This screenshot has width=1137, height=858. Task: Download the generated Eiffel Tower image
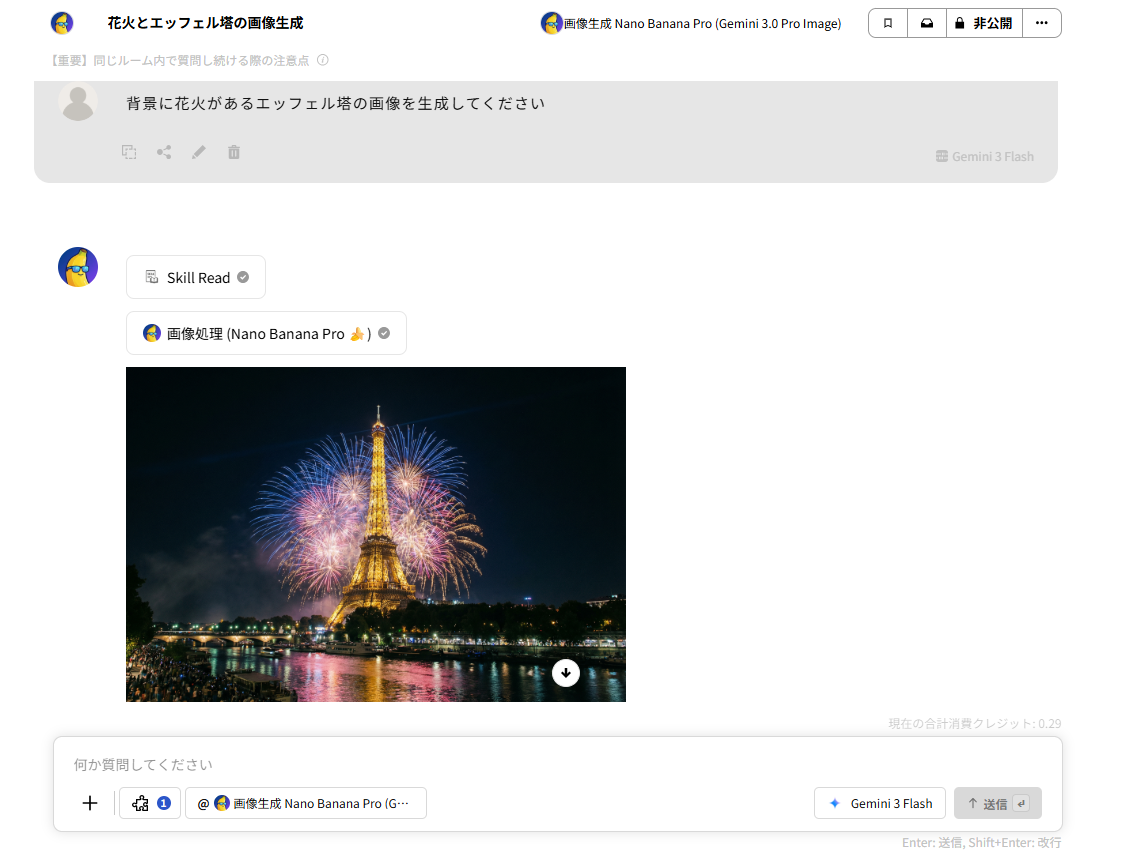566,673
